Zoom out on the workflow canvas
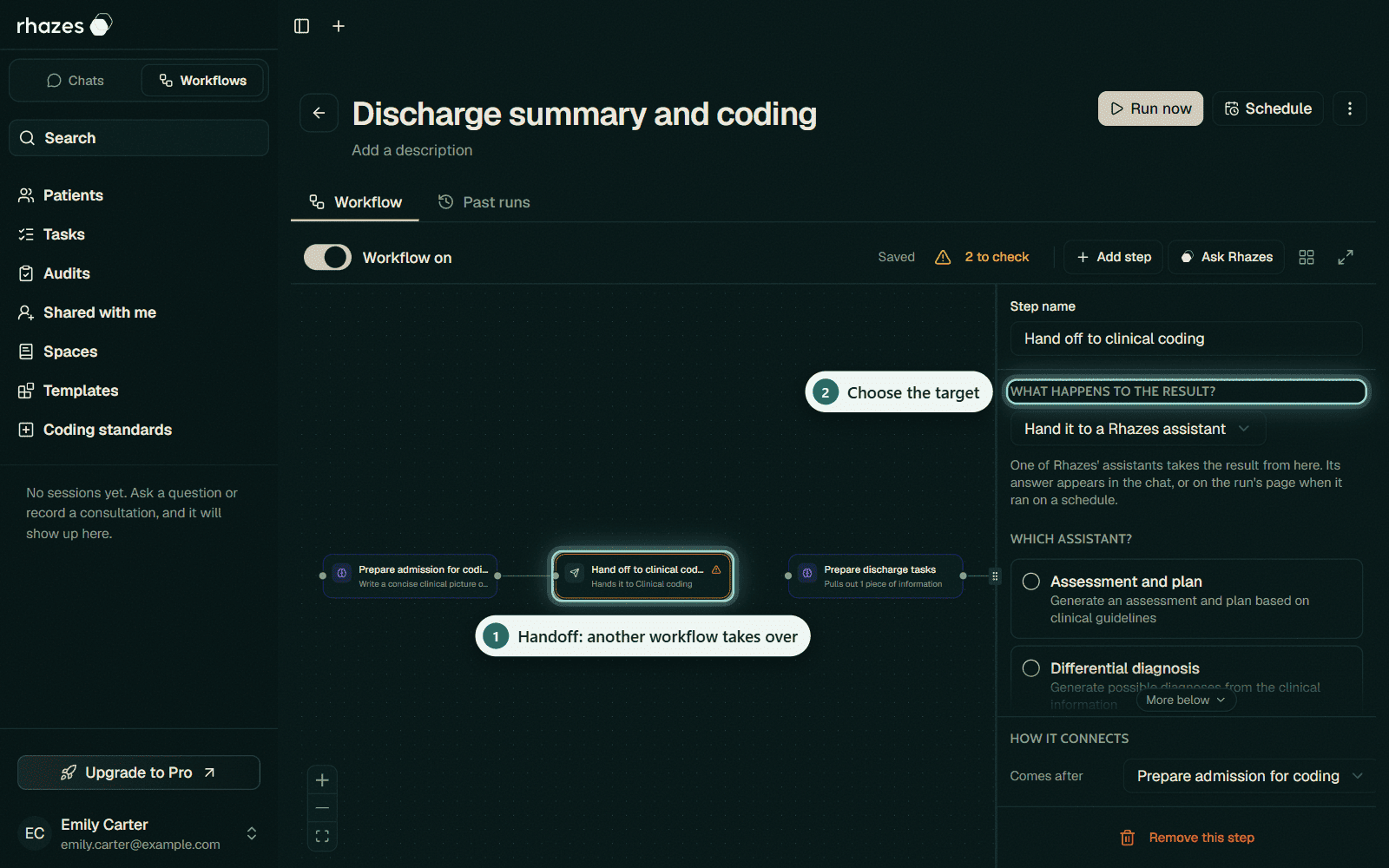 [322, 808]
